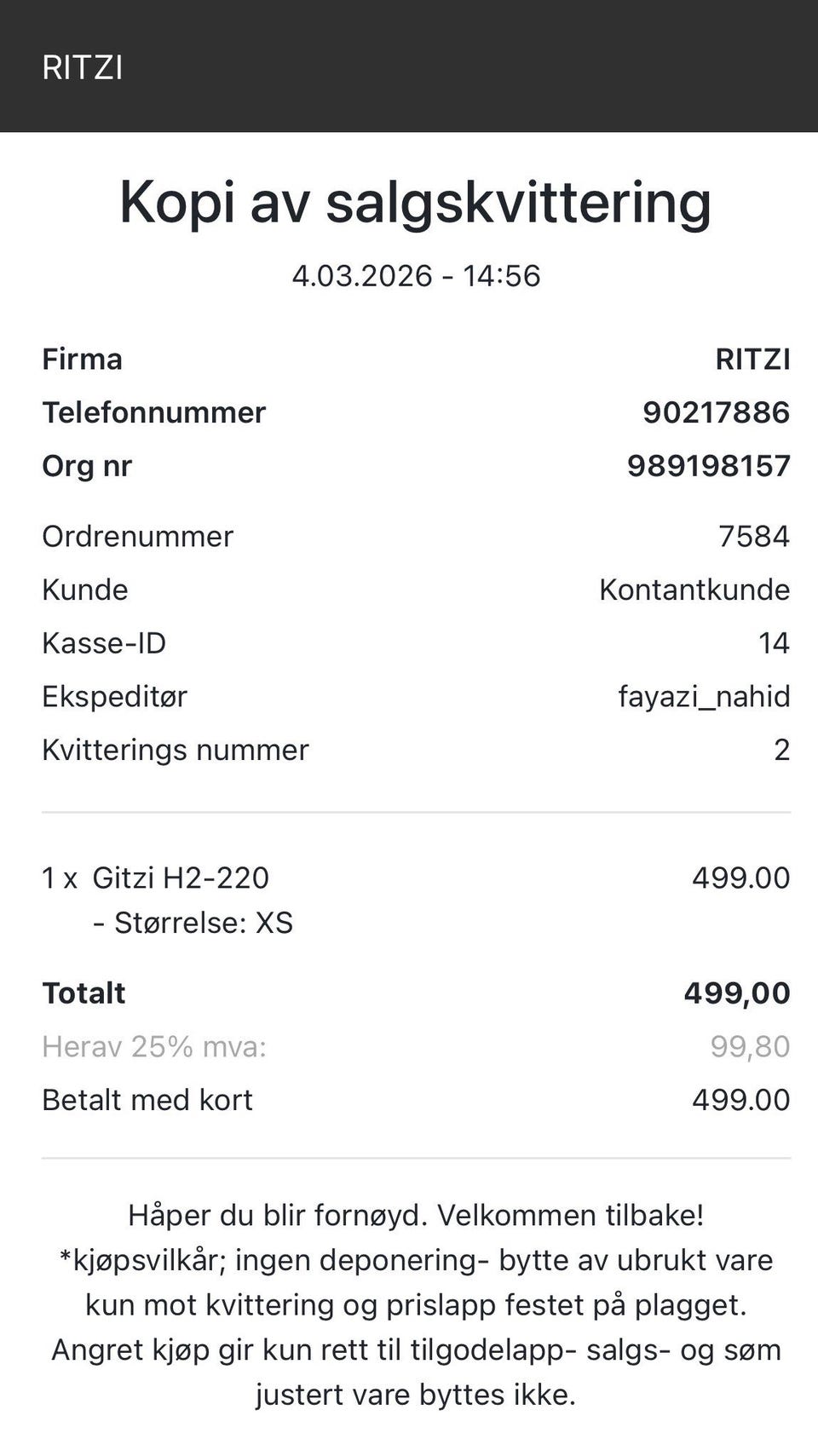Select the Betalt med kort label

tap(147, 1100)
